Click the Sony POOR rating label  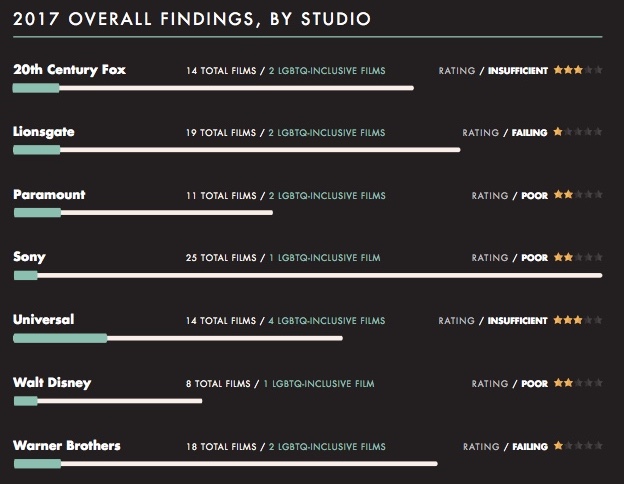point(534,258)
